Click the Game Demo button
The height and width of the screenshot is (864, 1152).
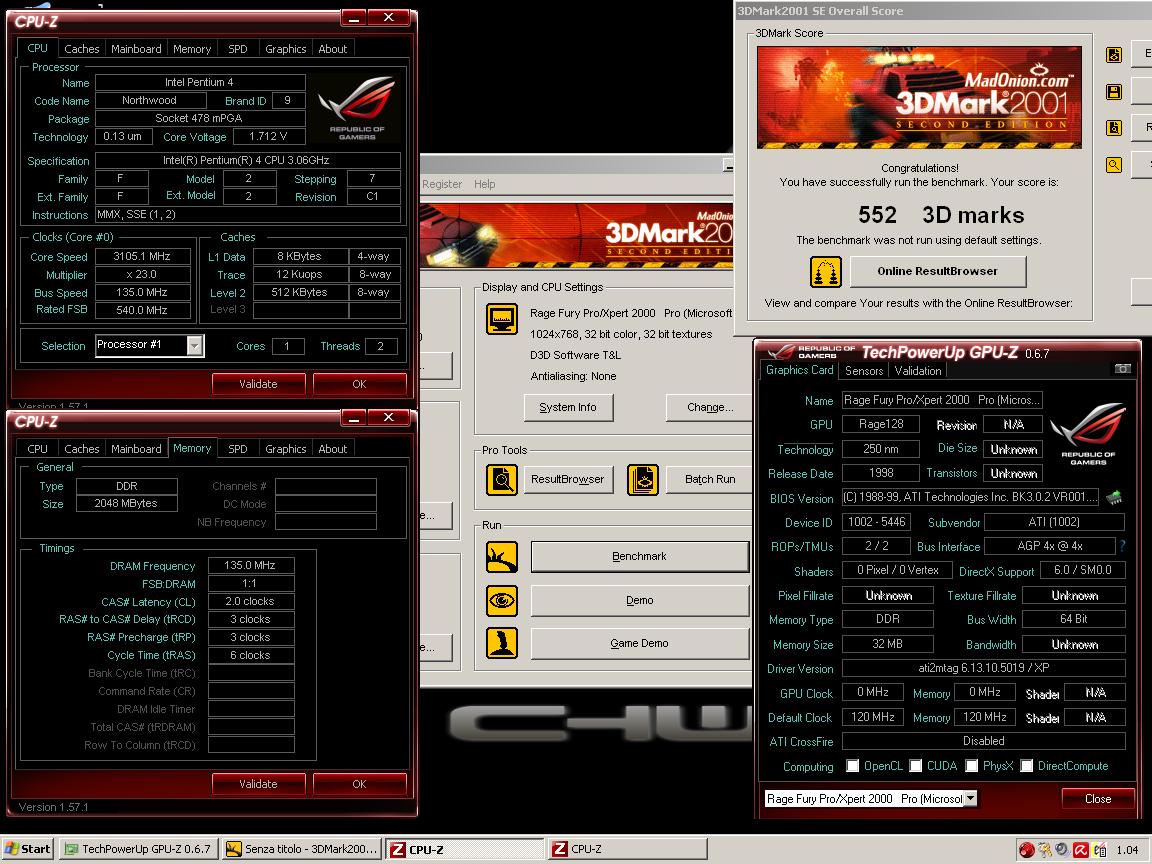pyautogui.click(x=639, y=643)
